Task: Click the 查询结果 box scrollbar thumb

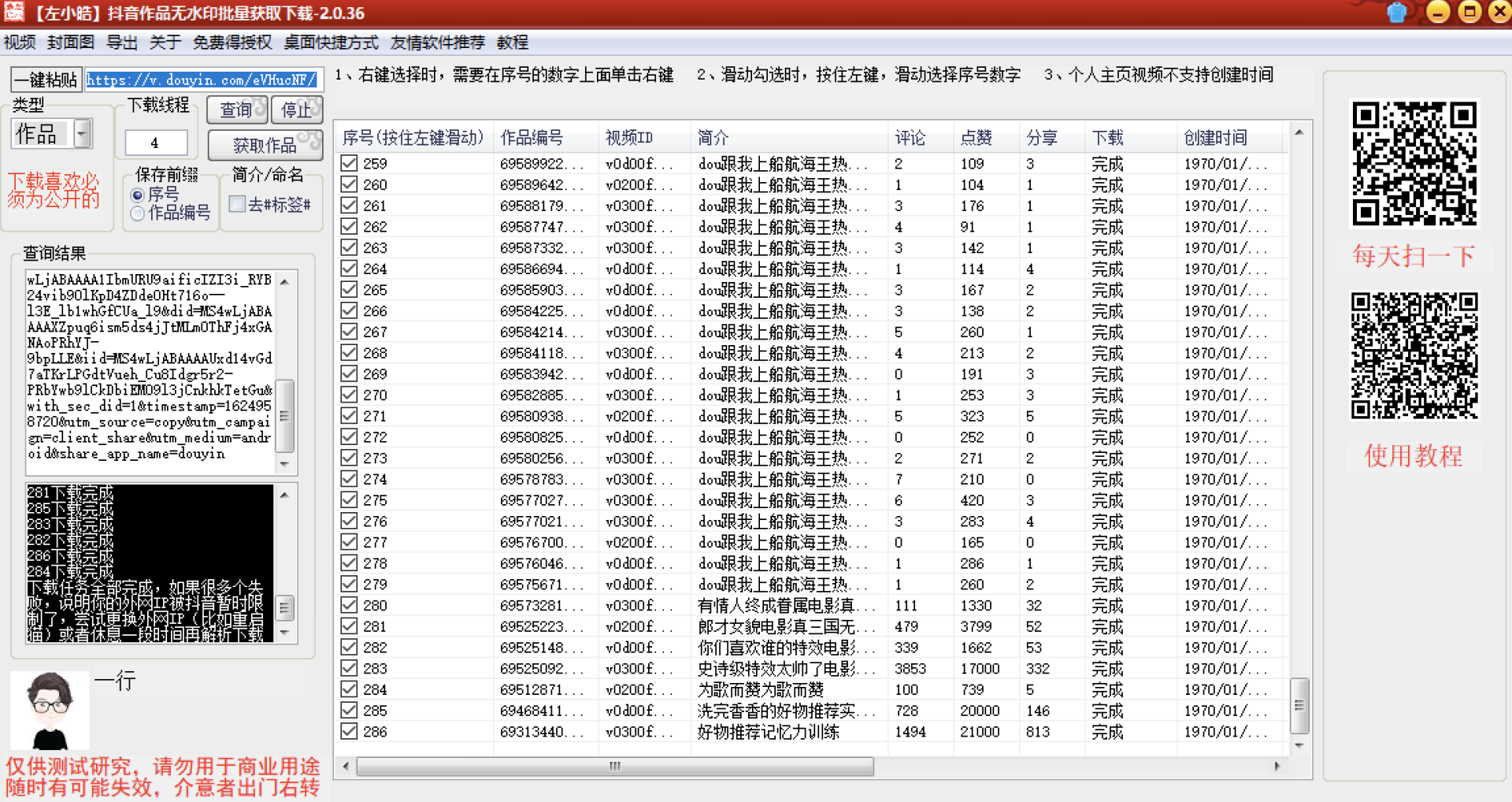Action: pyautogui.click(x=285, y=415)
